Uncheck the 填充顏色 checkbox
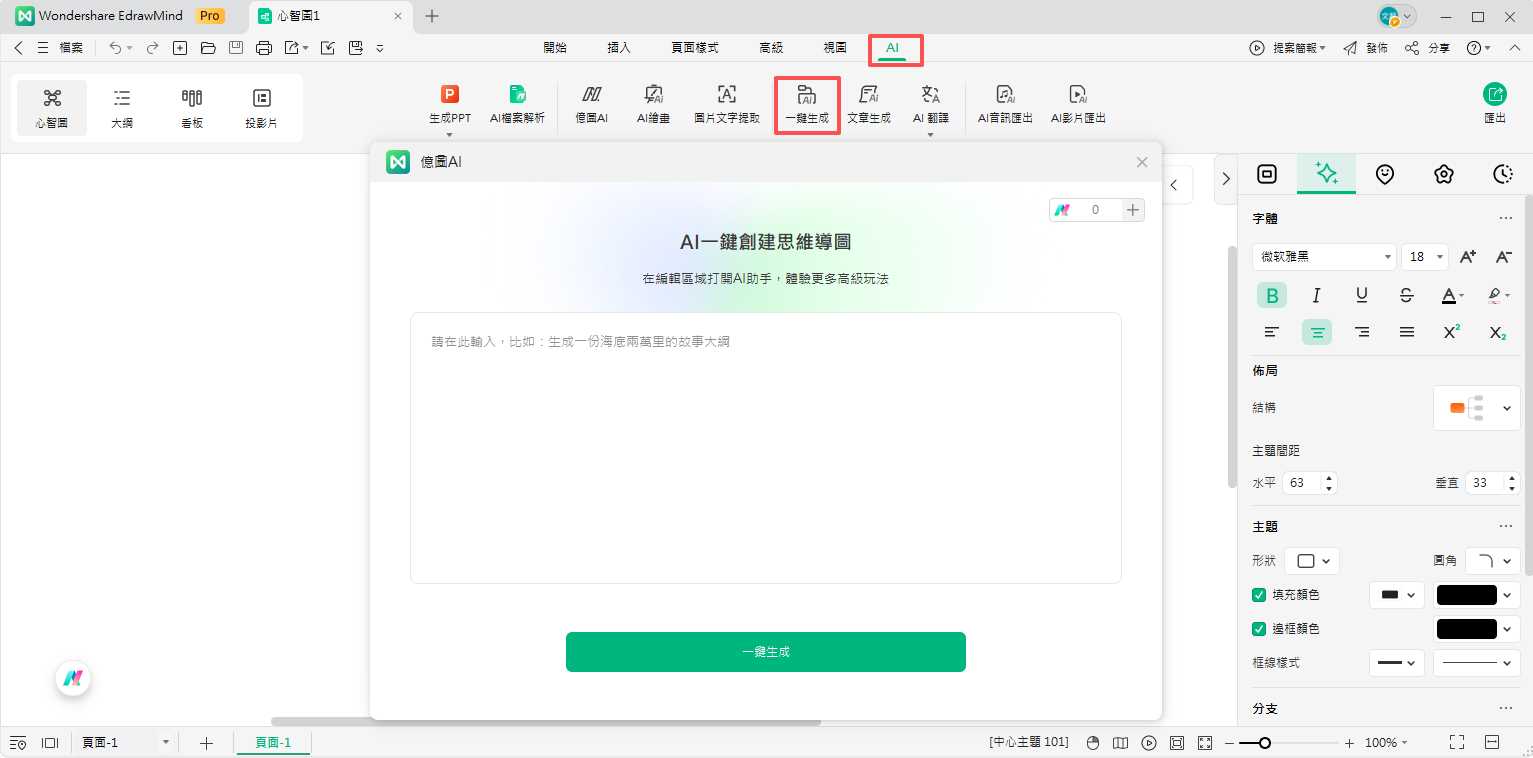 pos(1258,594)
